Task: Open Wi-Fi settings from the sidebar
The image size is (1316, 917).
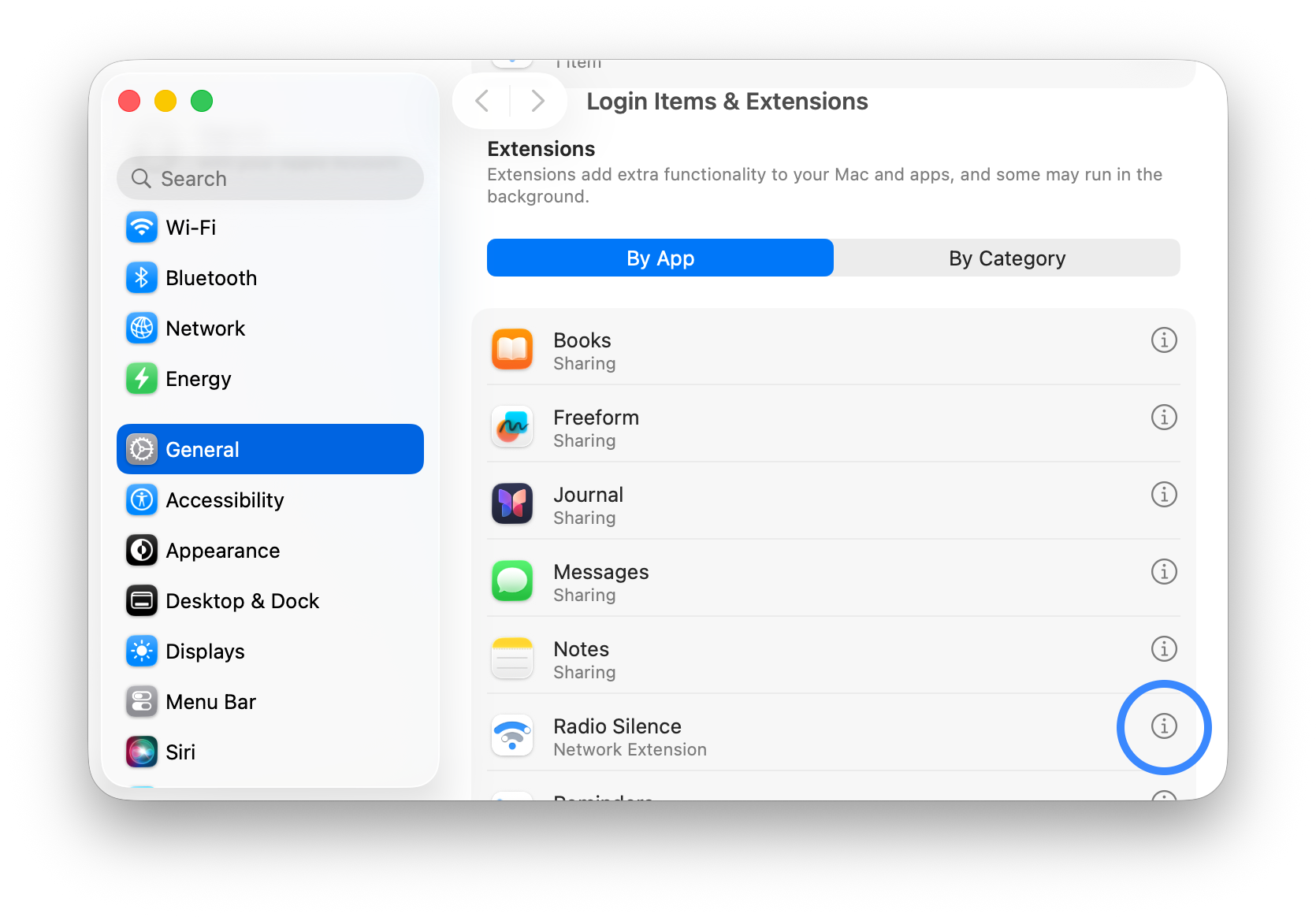Action: [x=191, y=227]
